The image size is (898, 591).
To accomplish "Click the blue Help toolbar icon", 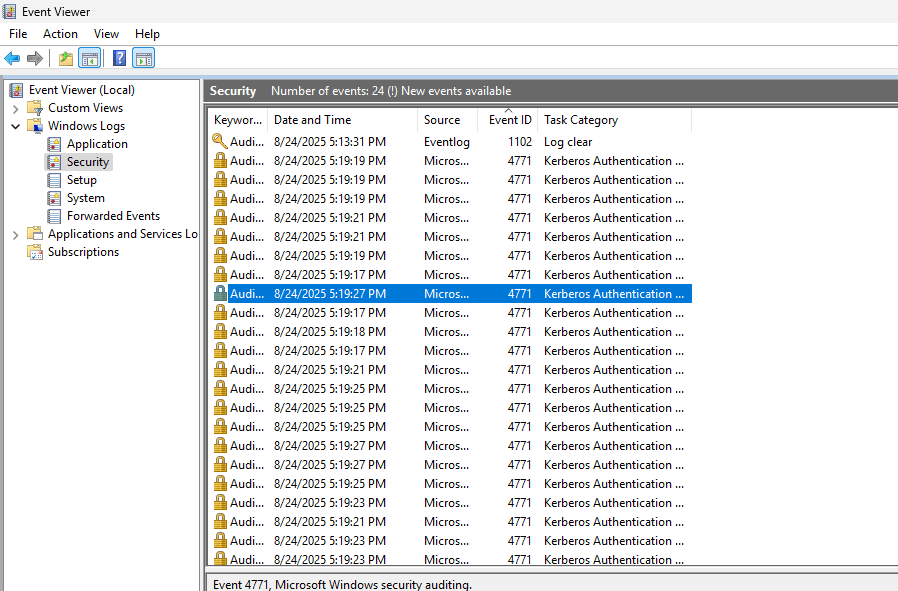I will (x=119, y=58).
